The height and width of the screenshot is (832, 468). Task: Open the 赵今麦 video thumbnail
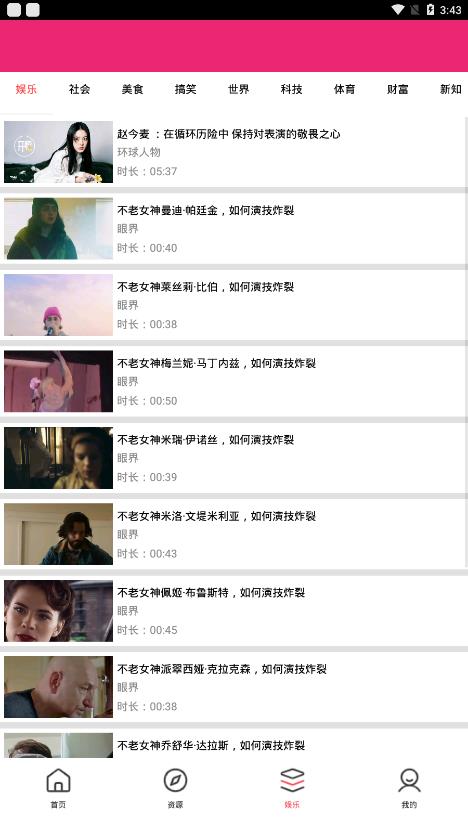coord(58,152)
